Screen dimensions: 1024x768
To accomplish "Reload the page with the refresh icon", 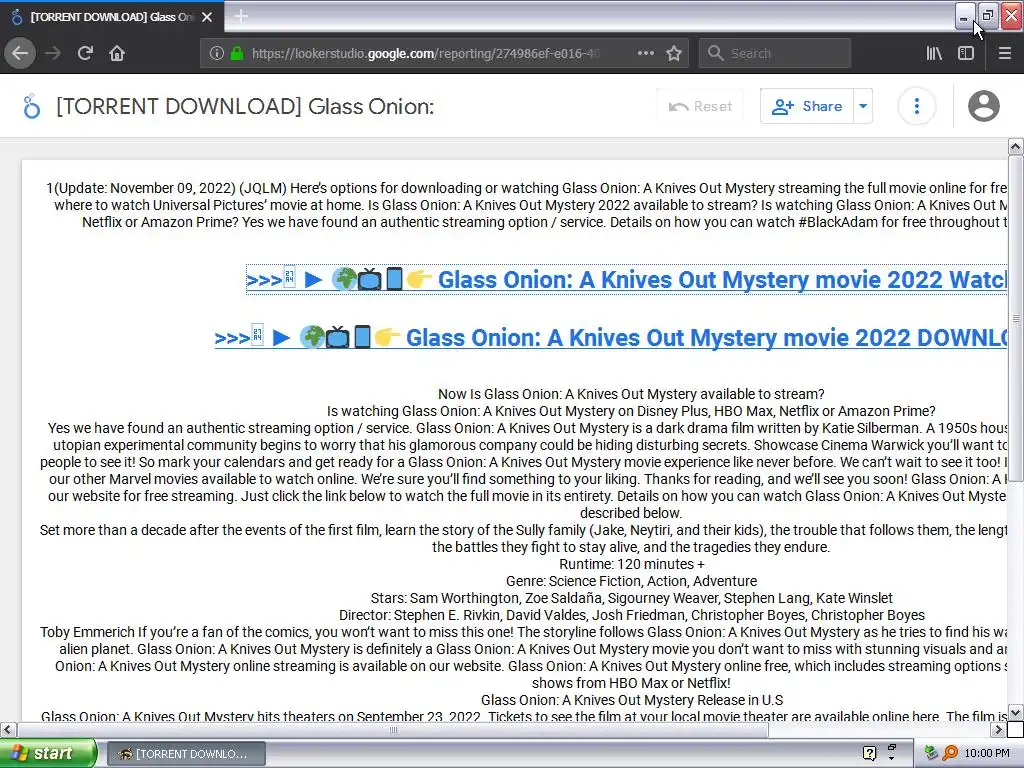I will pos(85,54).
